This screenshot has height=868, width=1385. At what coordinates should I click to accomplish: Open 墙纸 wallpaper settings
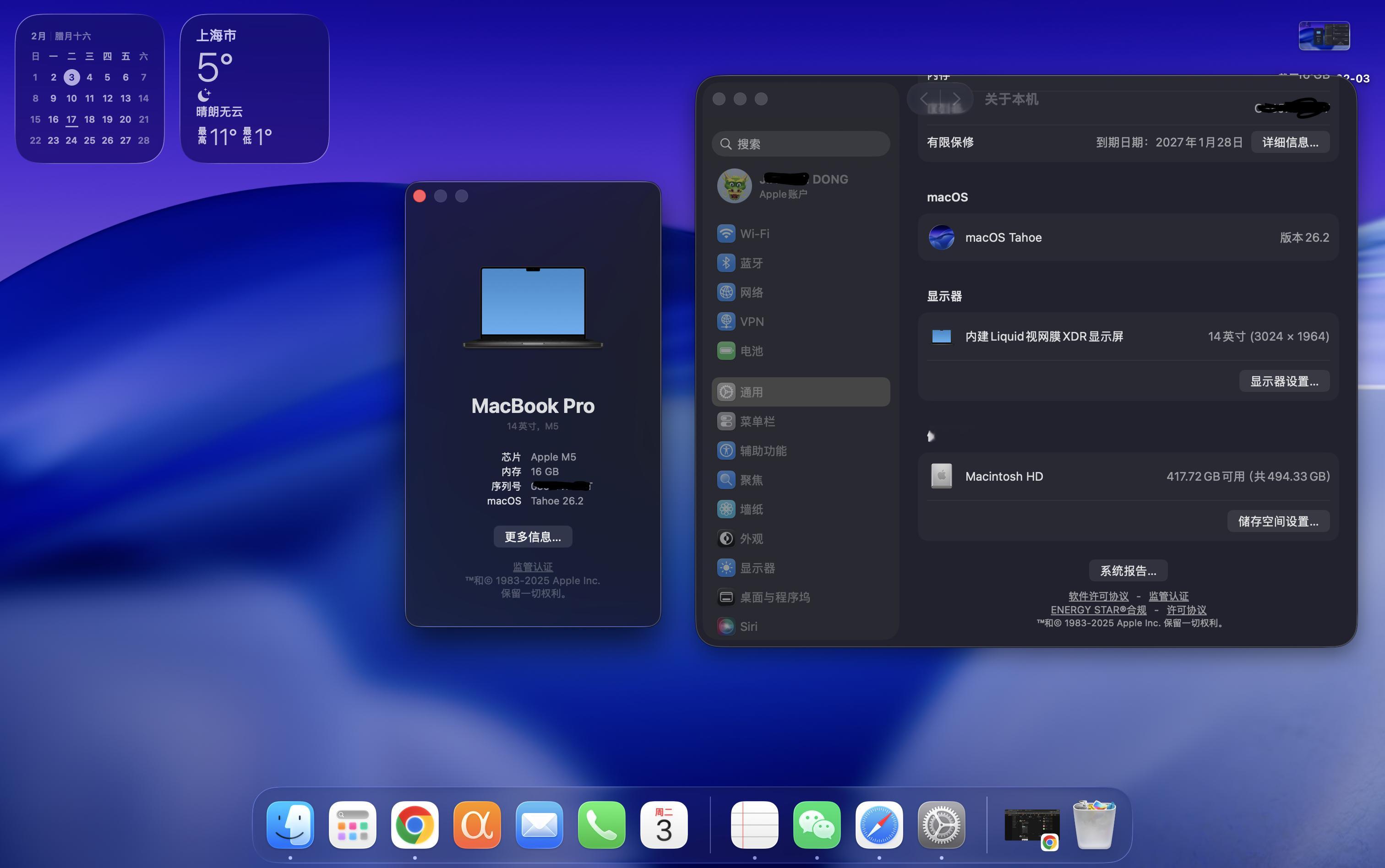(751, 509)
